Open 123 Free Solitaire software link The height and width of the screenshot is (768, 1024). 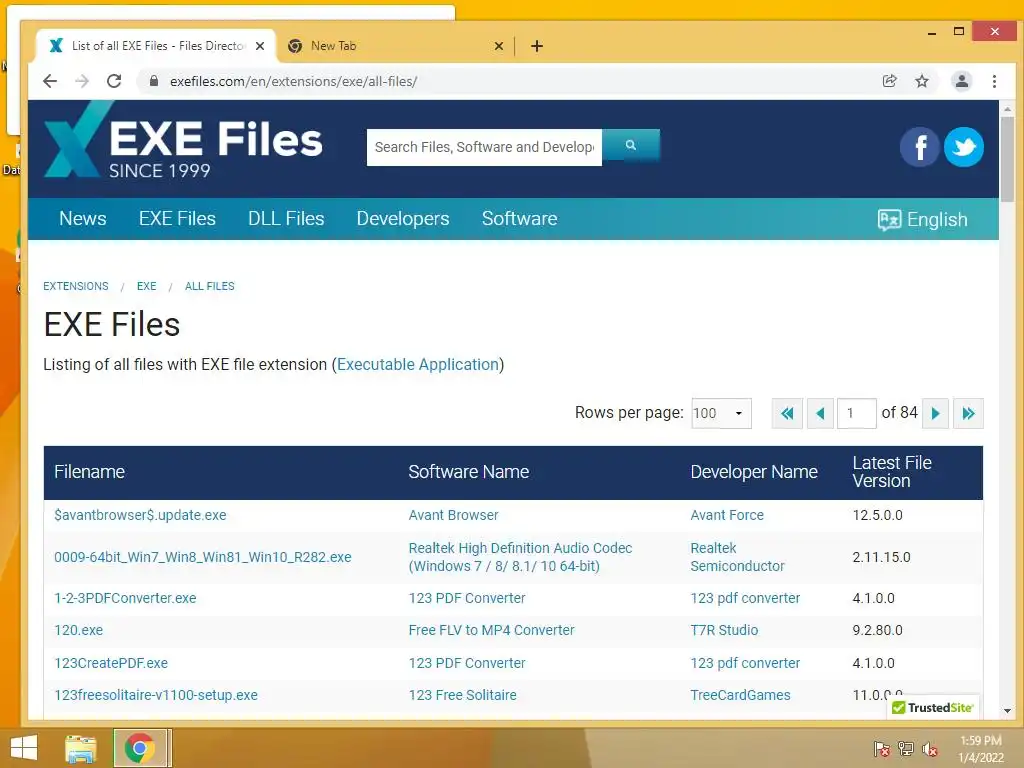(462, 695)
